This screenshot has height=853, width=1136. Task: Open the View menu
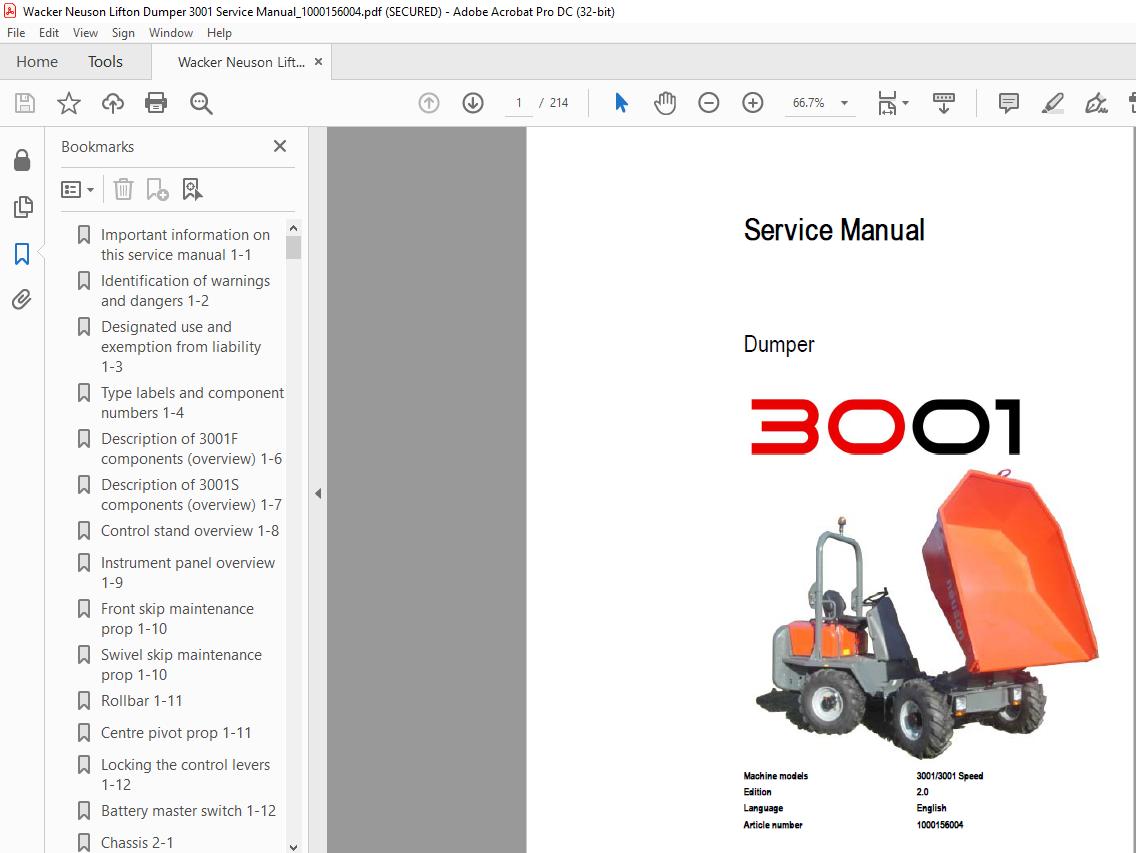[85, 33]
